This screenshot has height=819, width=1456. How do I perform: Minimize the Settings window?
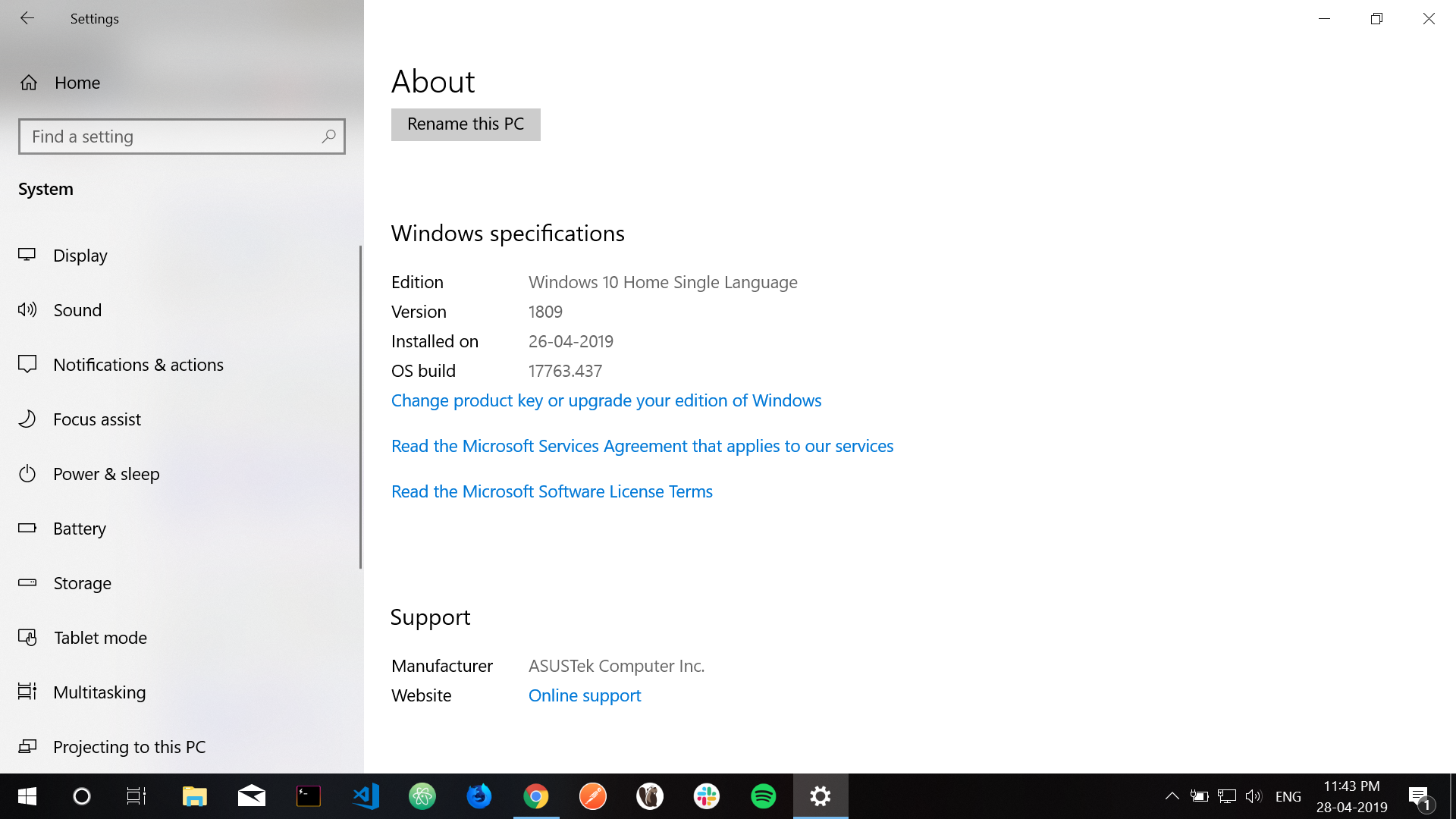click(1325, 18)
